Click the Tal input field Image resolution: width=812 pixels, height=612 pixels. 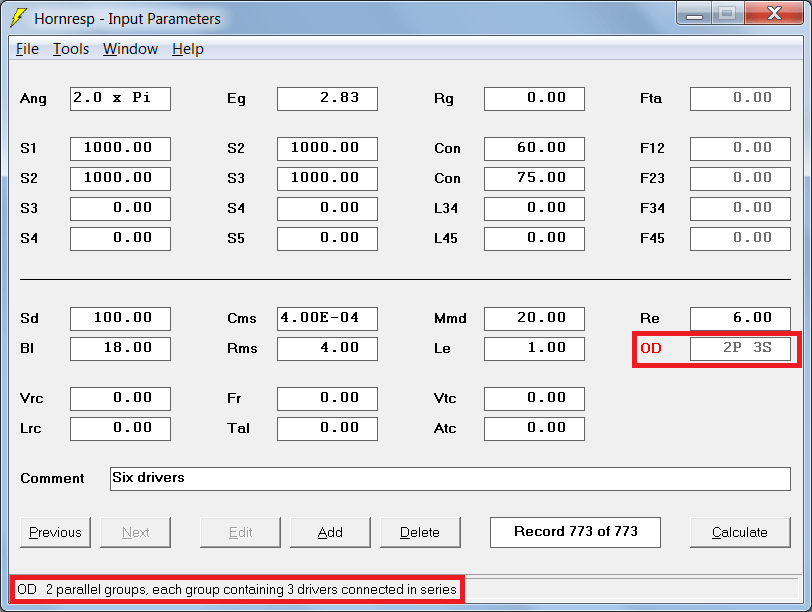tap(327, 429)
